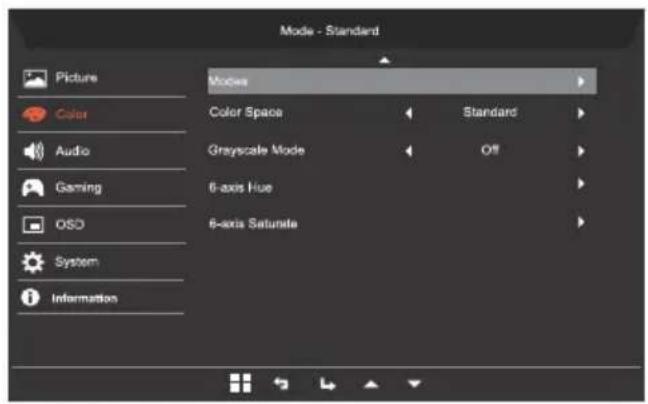
Task: Click the Mode - Standard title
Action: pos(329,31)
